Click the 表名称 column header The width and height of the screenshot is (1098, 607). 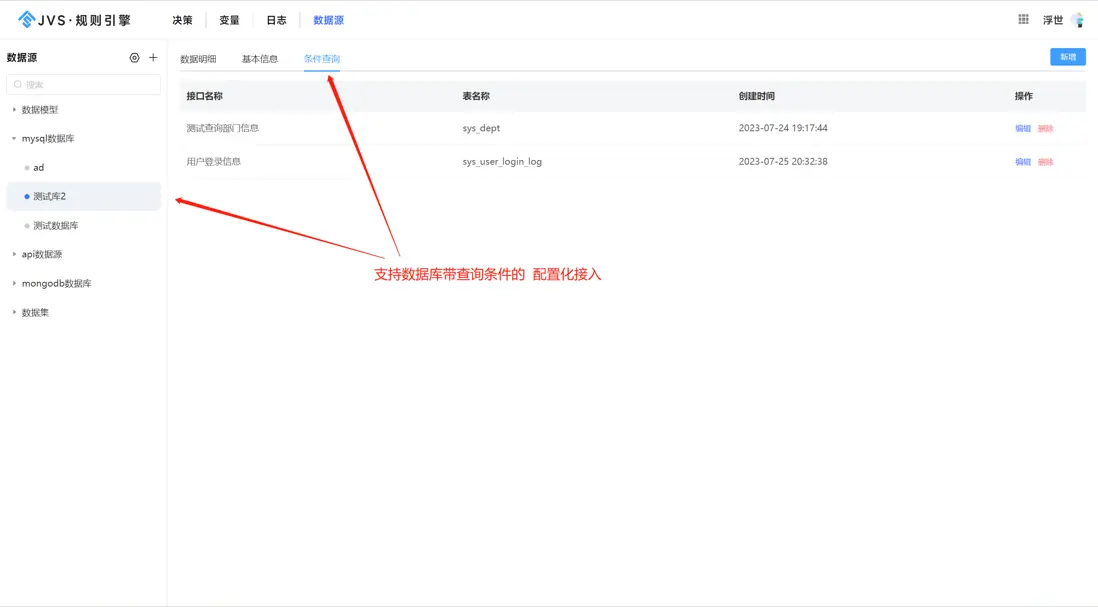coord(476,96)
